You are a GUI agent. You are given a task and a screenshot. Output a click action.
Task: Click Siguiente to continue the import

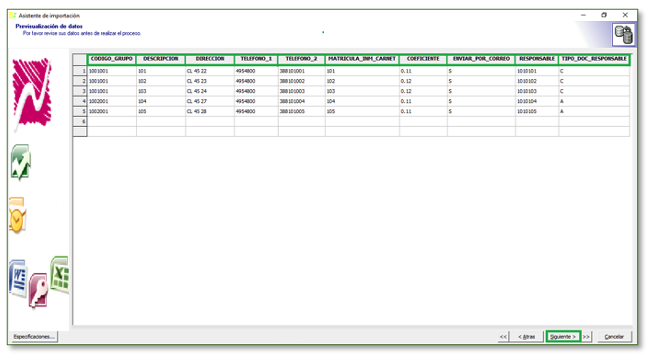click(x=563, y=336)
